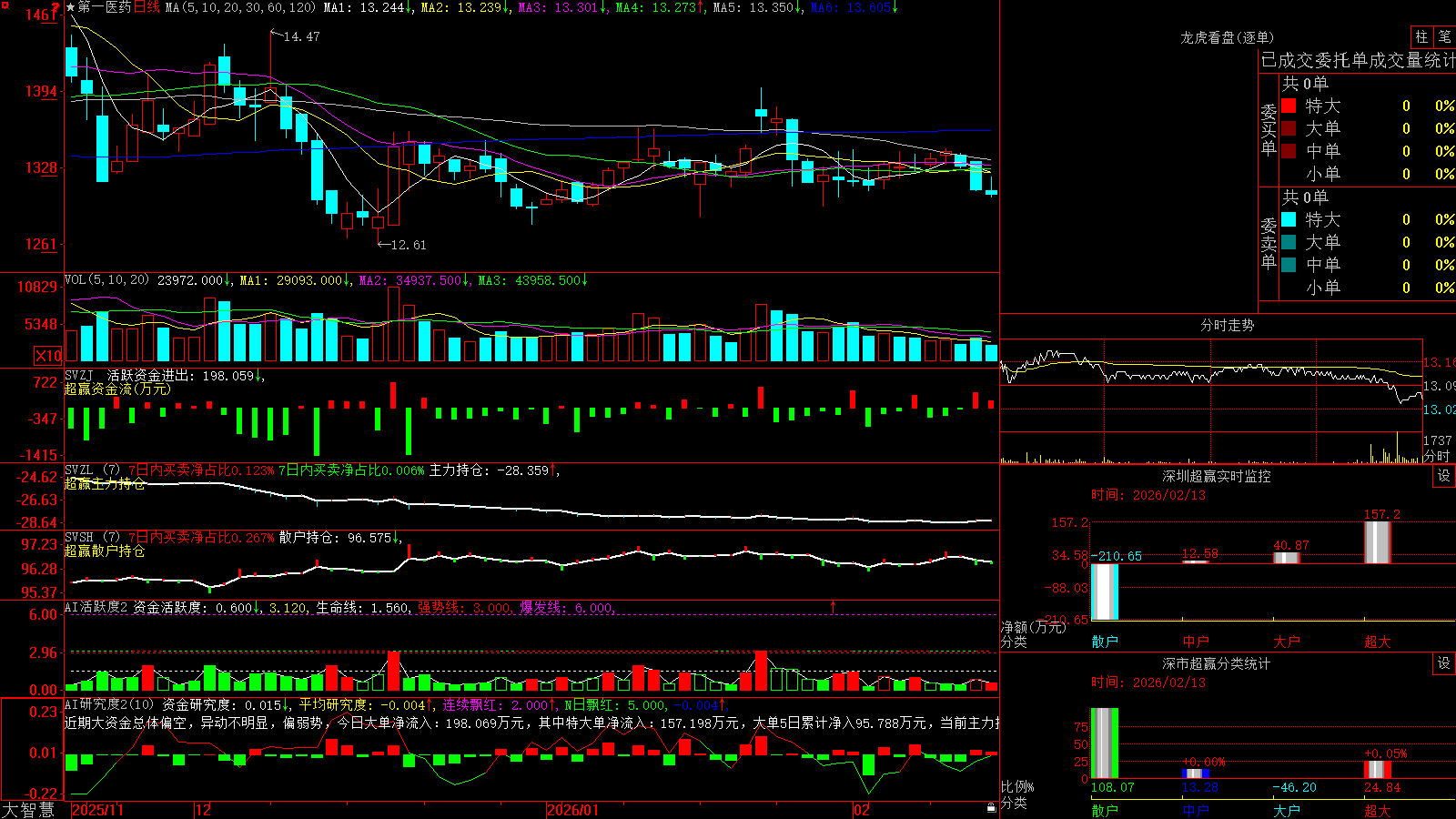Toggle the 笔 tick display mode
Viewport: 1456px width, 819px height.
click(1444, 36)
